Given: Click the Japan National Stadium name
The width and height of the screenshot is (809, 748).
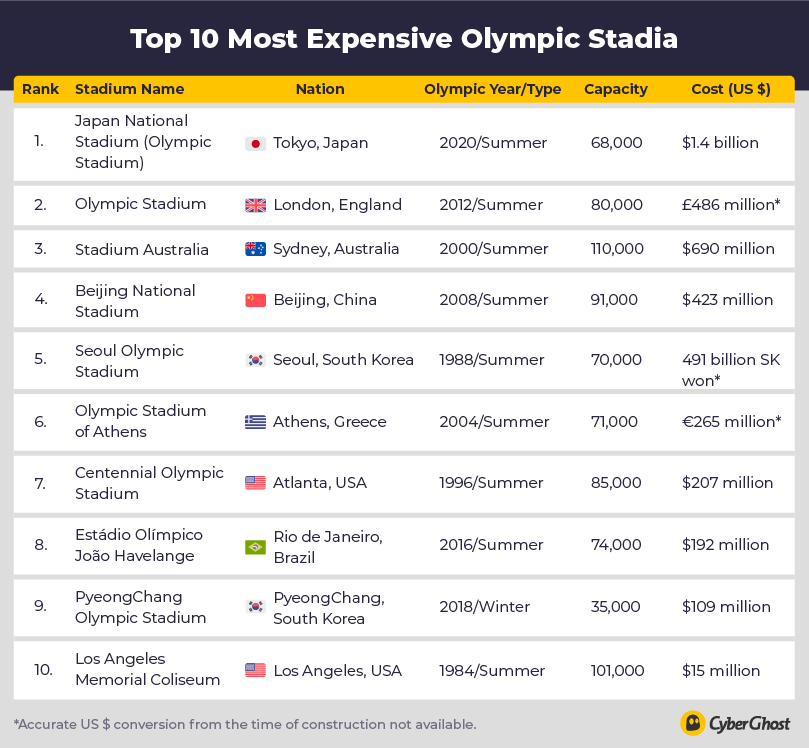Looking at the screenshot, I should pos(143,141).
